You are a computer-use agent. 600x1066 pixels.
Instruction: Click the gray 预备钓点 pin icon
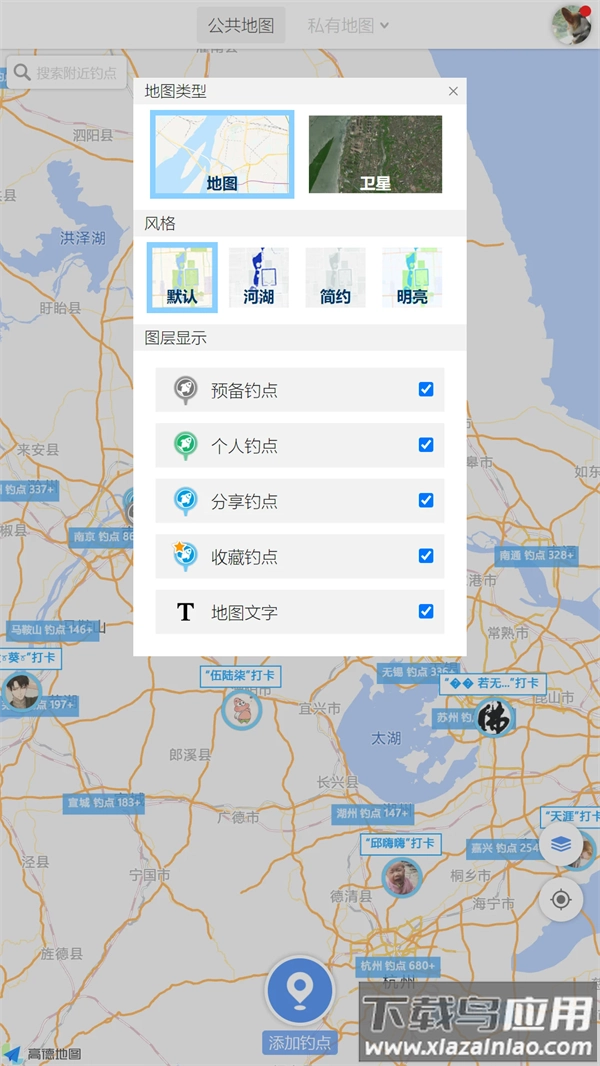(186, 390)
